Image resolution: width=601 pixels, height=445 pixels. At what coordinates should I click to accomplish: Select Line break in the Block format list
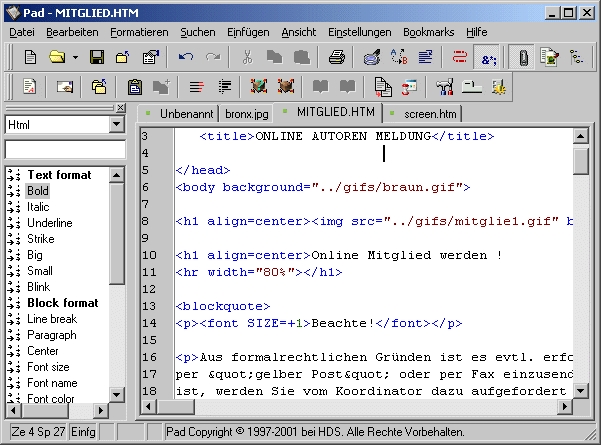(x=51, y=319)
